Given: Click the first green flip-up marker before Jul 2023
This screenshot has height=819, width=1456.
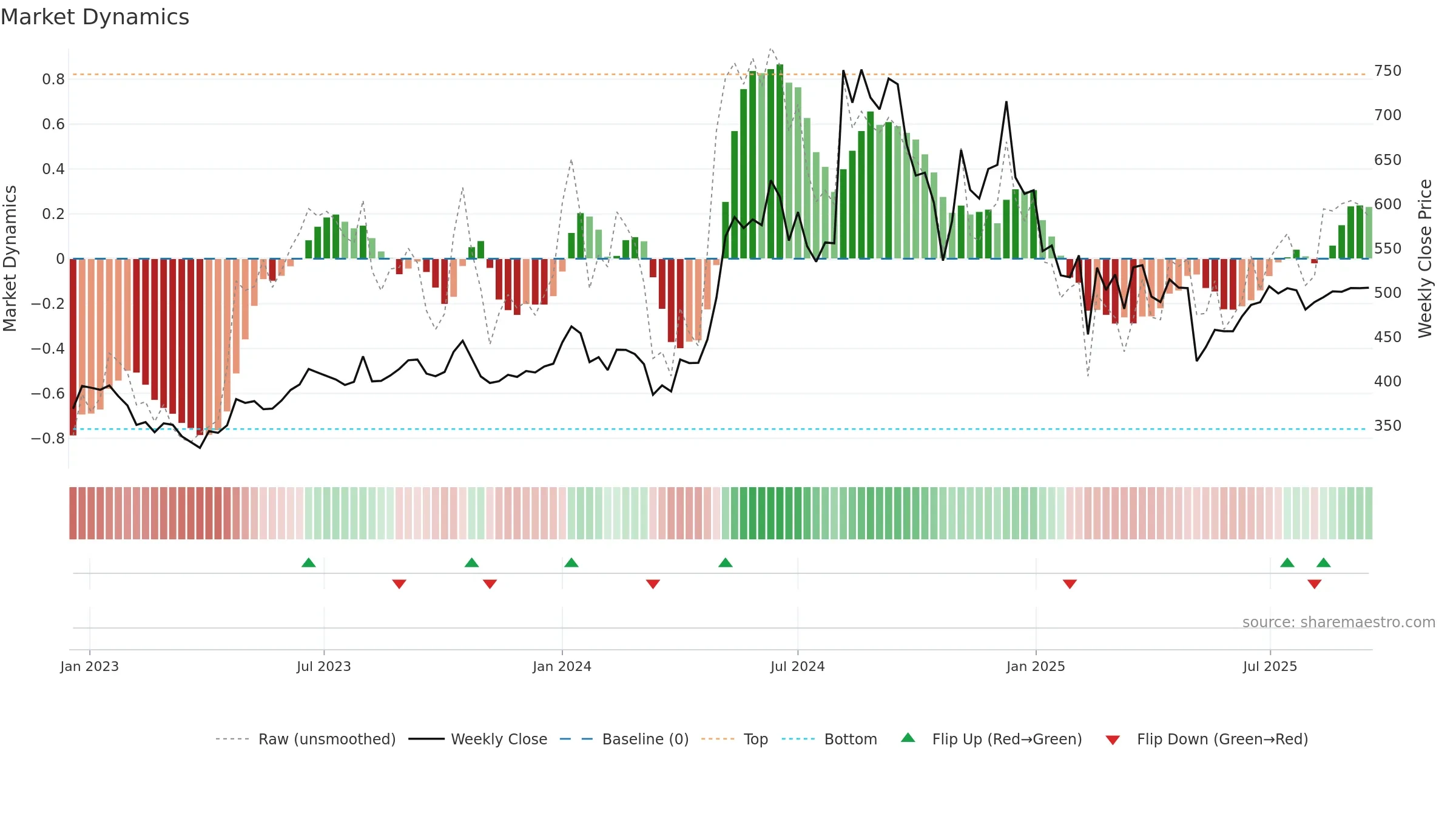Looking at the screenshot, I should click(x=308, y=562).
